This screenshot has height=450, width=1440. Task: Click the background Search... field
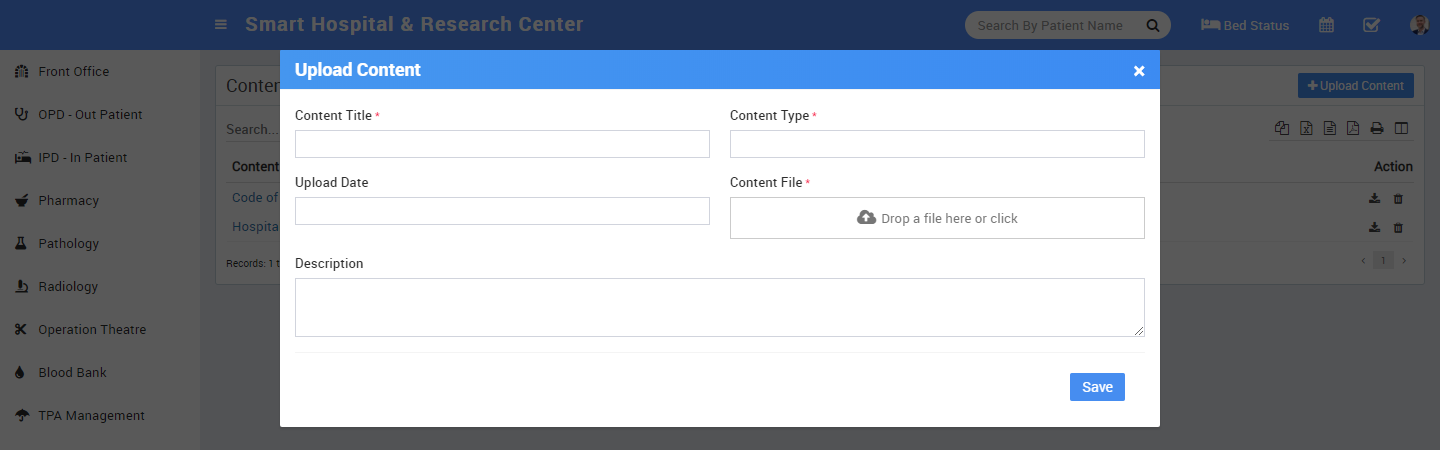252,129
